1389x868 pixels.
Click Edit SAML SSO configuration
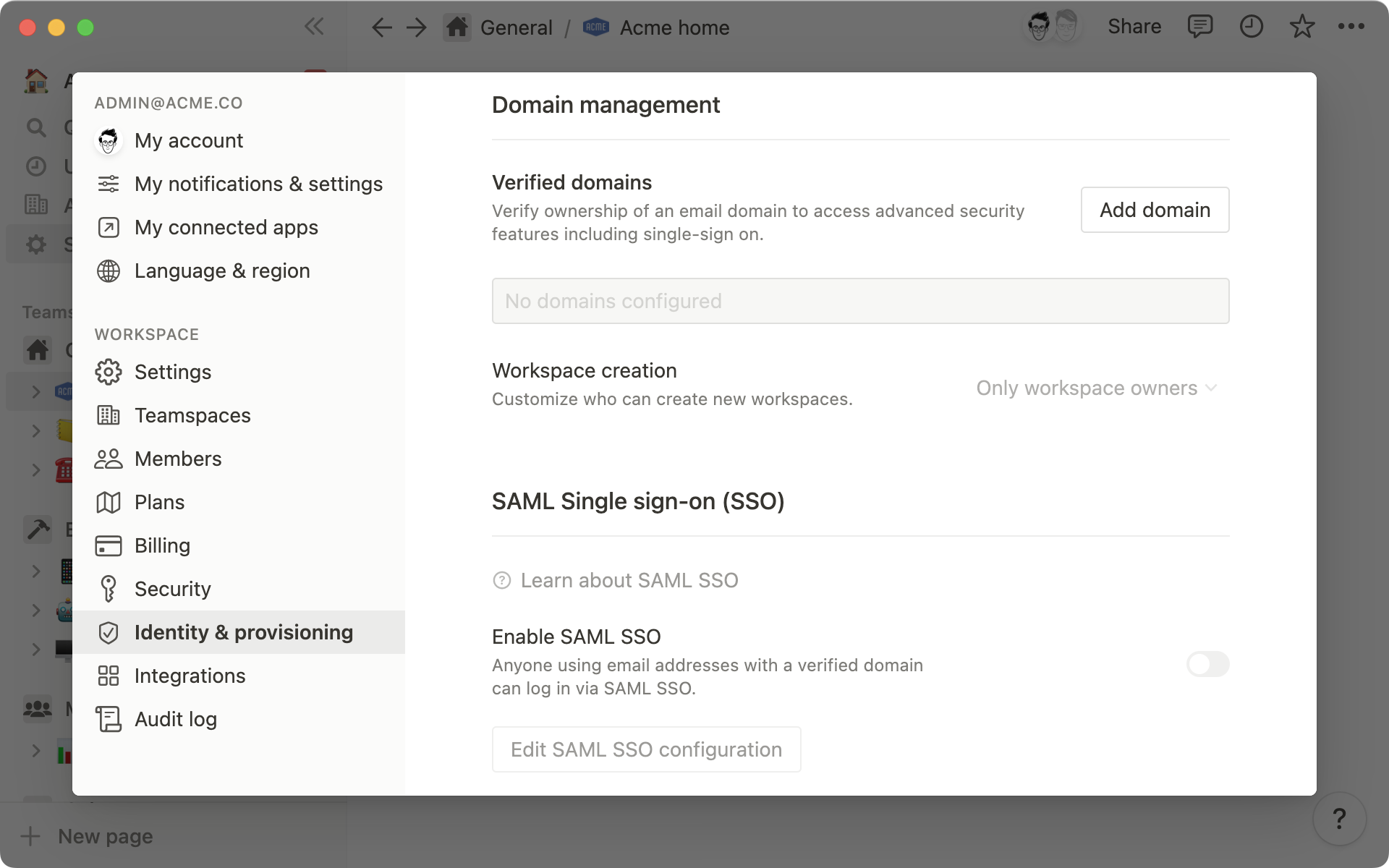coord(646,749)
